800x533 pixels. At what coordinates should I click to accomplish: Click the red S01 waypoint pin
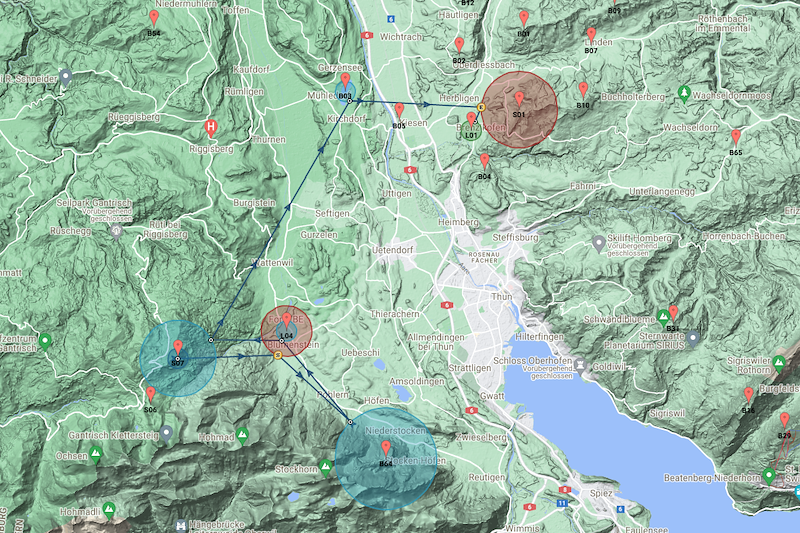(519, 100)
